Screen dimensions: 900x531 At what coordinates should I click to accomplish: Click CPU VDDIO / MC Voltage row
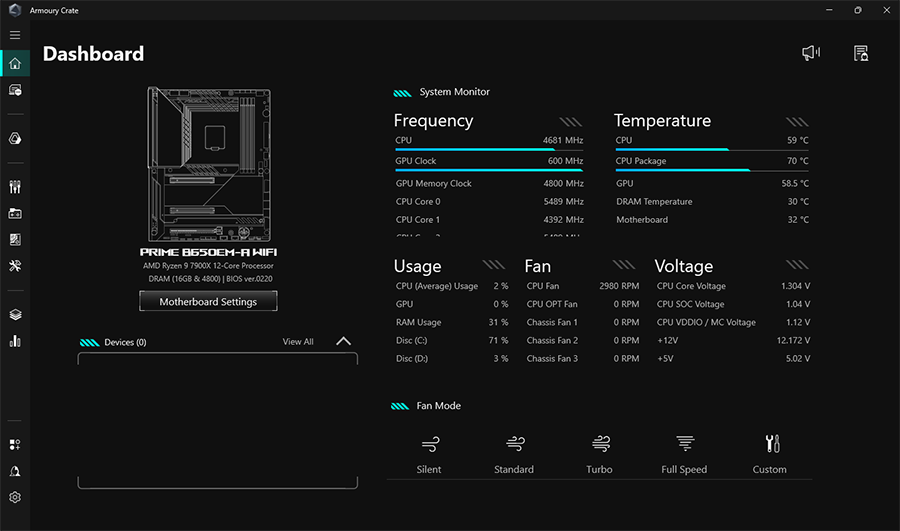pos(734,323)
